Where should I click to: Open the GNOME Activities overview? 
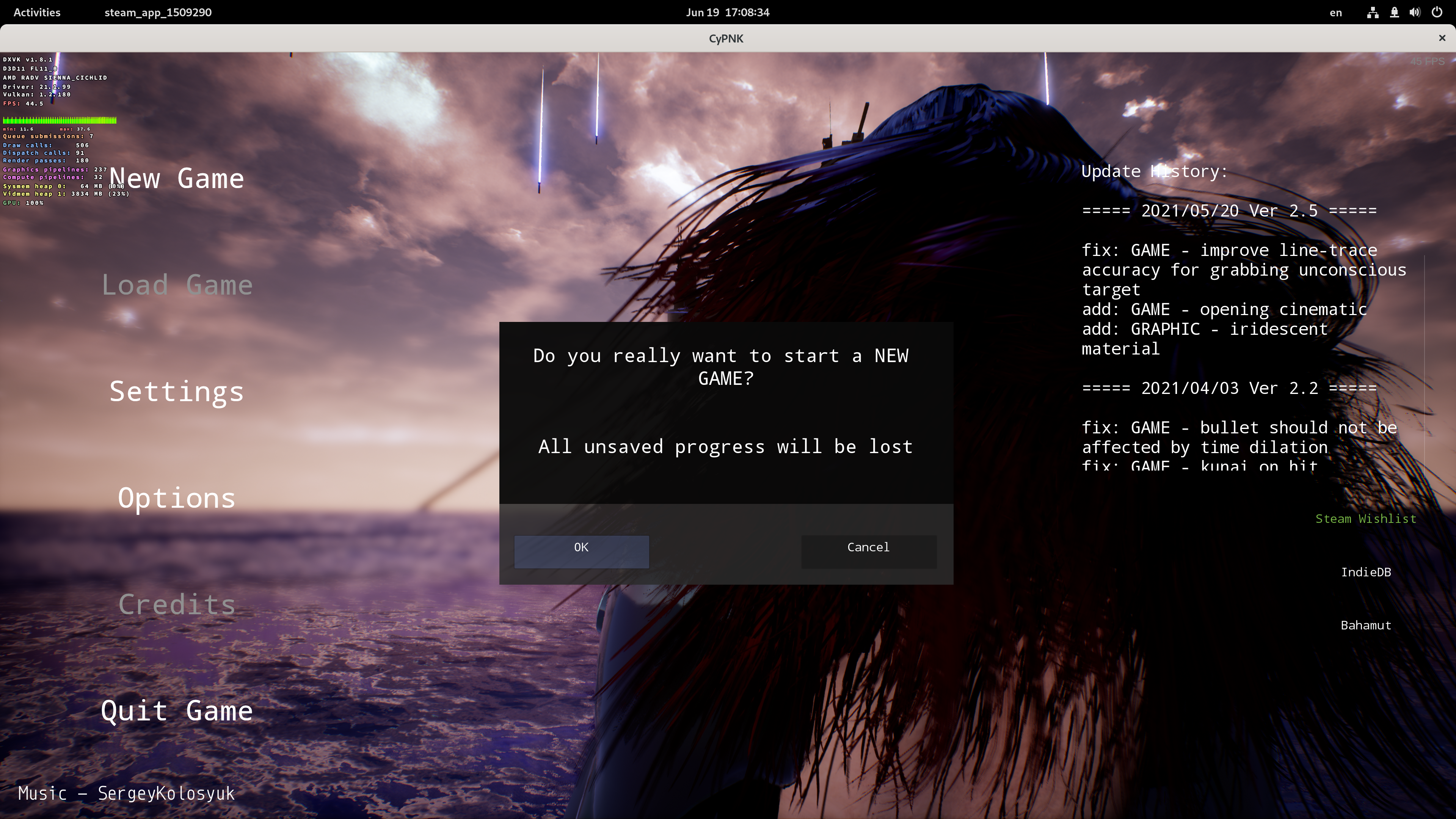tap(37, 12)
